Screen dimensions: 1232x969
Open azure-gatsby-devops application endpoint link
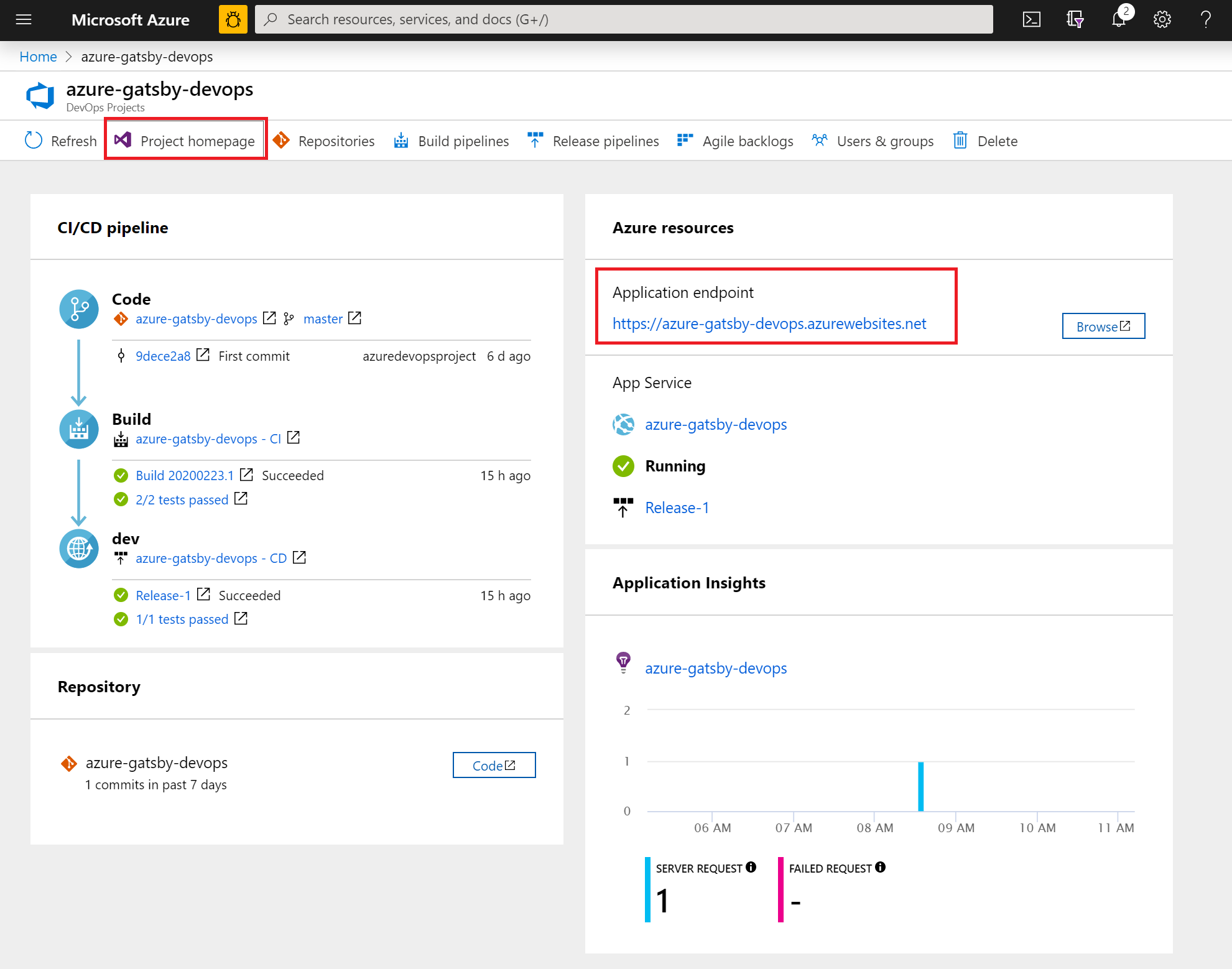pos(770,324)
